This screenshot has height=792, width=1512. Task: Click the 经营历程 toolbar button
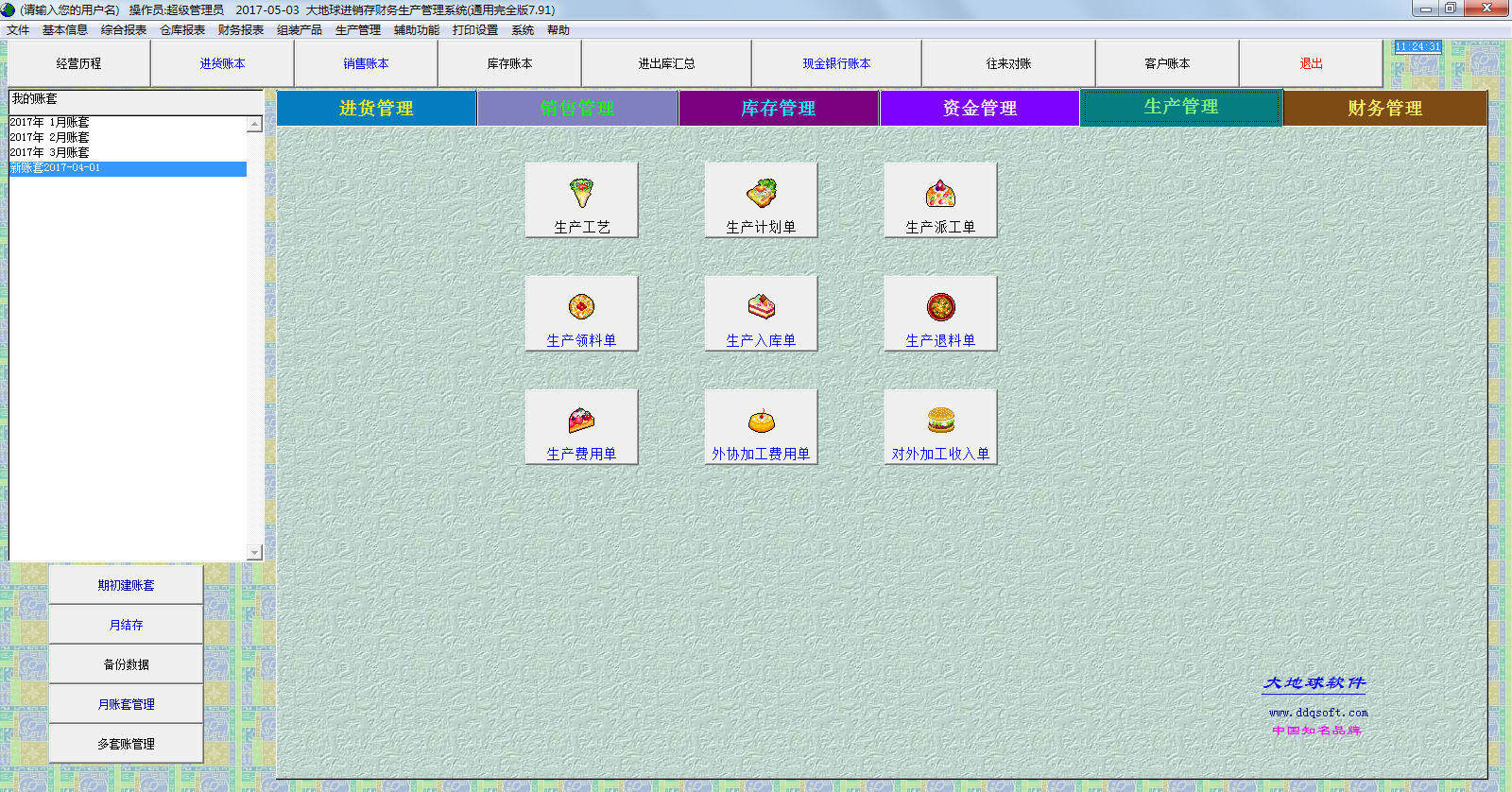point(78,63)
